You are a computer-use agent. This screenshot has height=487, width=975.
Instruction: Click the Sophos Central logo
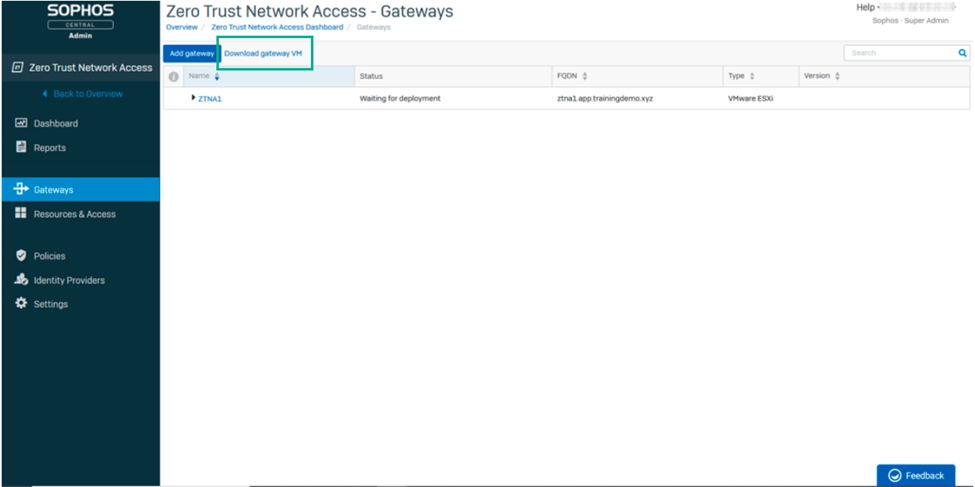click(80, 21)
